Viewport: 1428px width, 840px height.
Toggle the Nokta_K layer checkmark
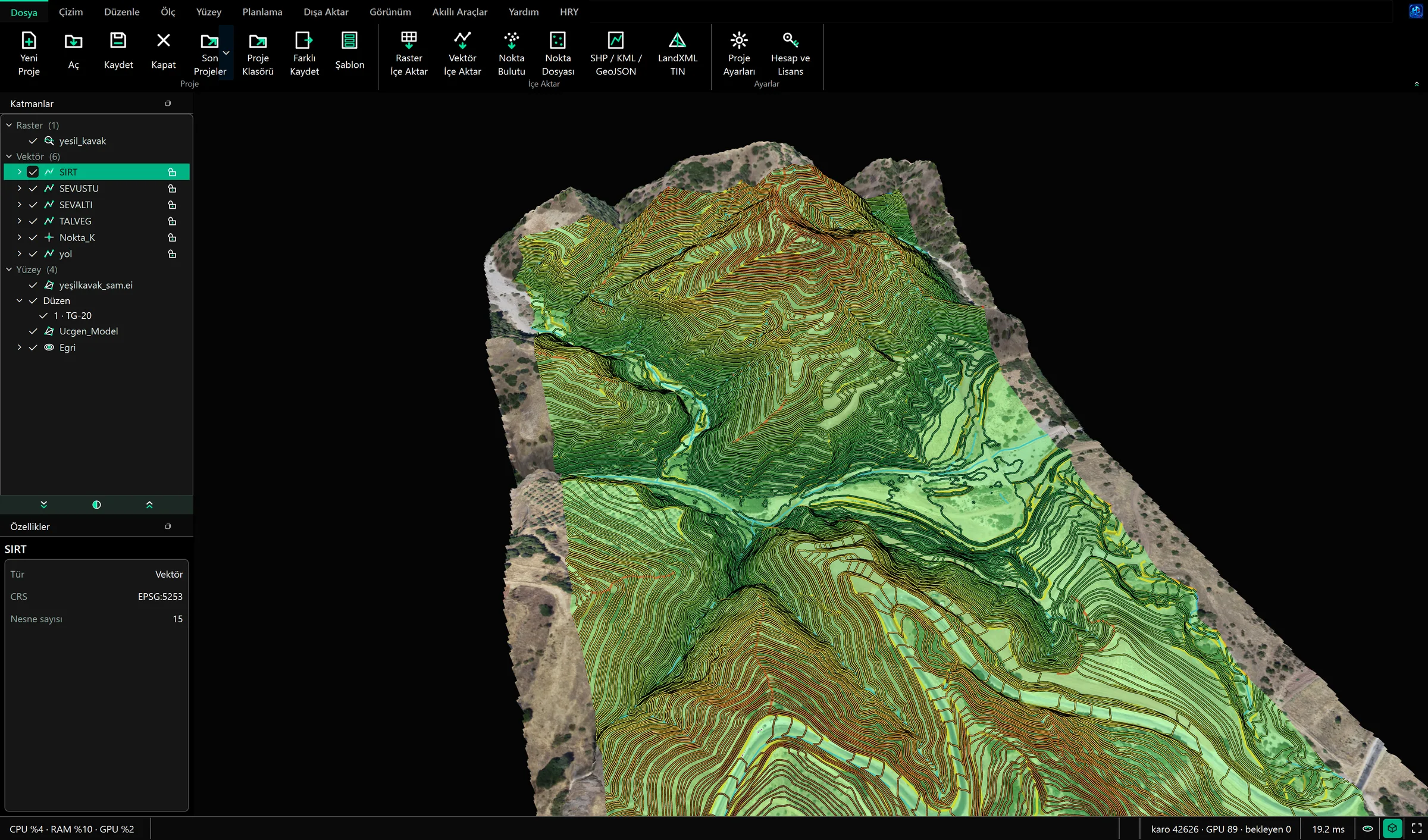pos(33,237)
